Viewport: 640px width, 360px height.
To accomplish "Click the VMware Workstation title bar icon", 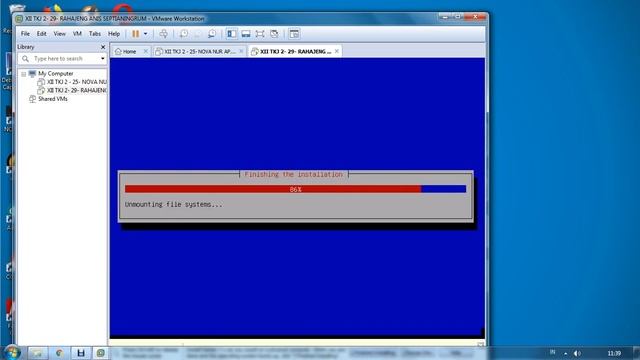I will (19, 19).
